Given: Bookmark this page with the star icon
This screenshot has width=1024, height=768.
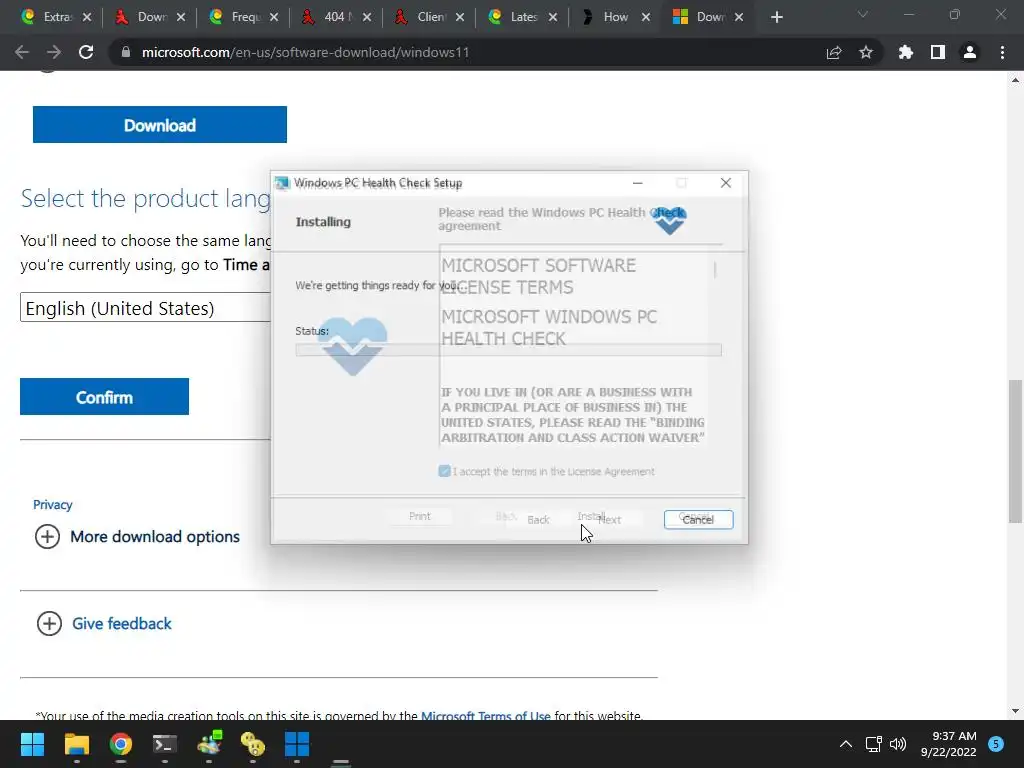Looking at the screenshot, I should click(866, 52).
